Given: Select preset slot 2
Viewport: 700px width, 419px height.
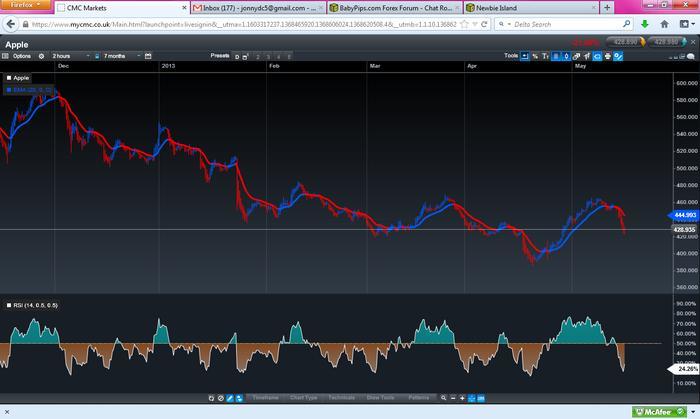Looking at the screenshot, I should tap(258, 57).
